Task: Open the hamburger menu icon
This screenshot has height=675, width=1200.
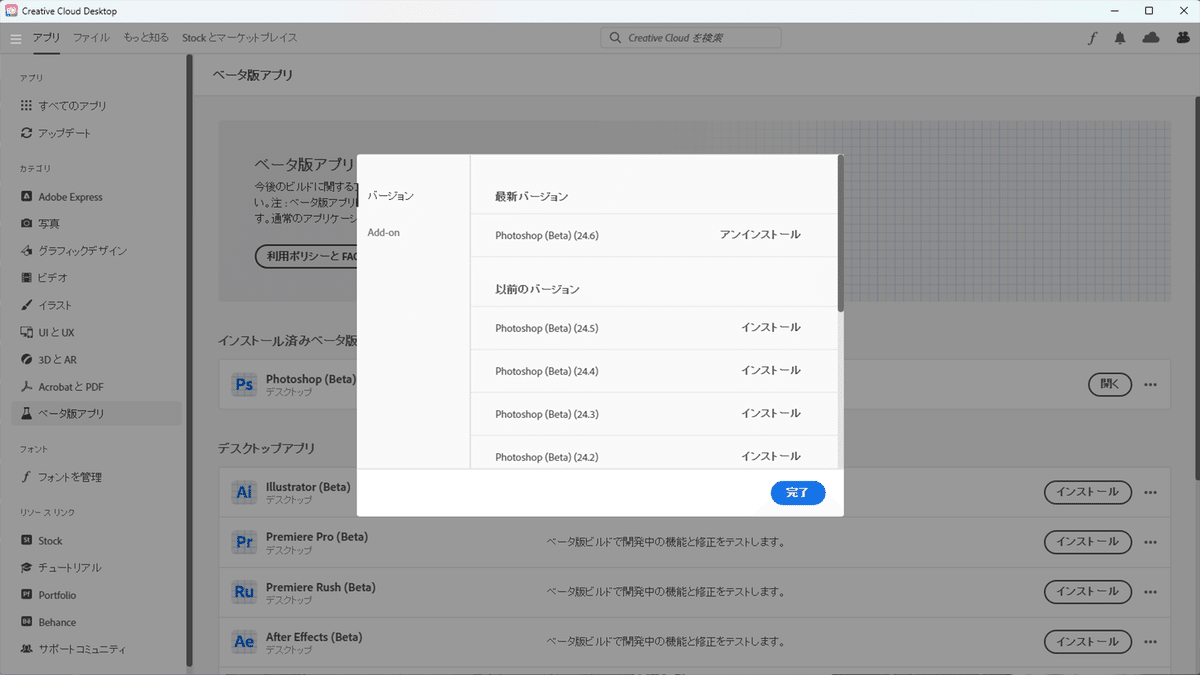Action: point(16,38)
